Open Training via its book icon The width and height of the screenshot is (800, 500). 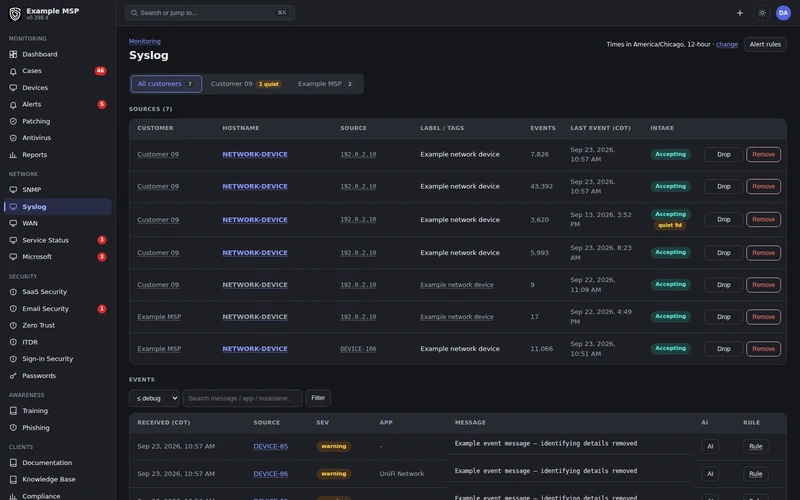point(13,411)
